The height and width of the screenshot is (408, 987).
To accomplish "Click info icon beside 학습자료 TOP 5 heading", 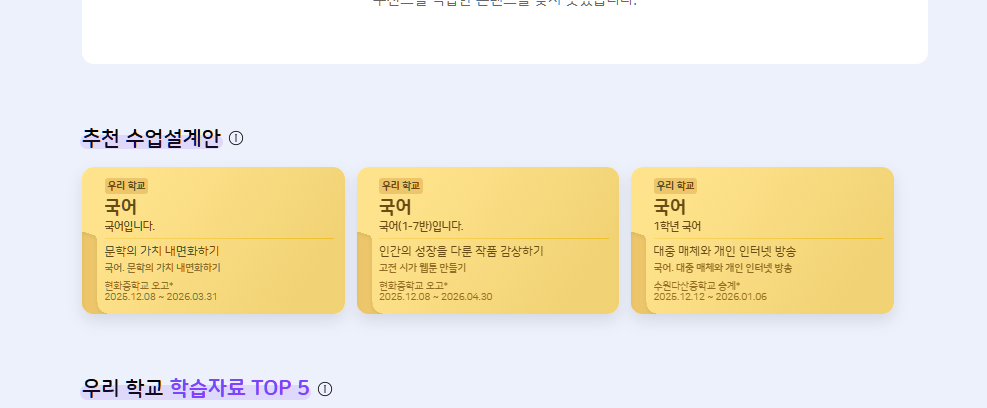I will click(325, 388).
